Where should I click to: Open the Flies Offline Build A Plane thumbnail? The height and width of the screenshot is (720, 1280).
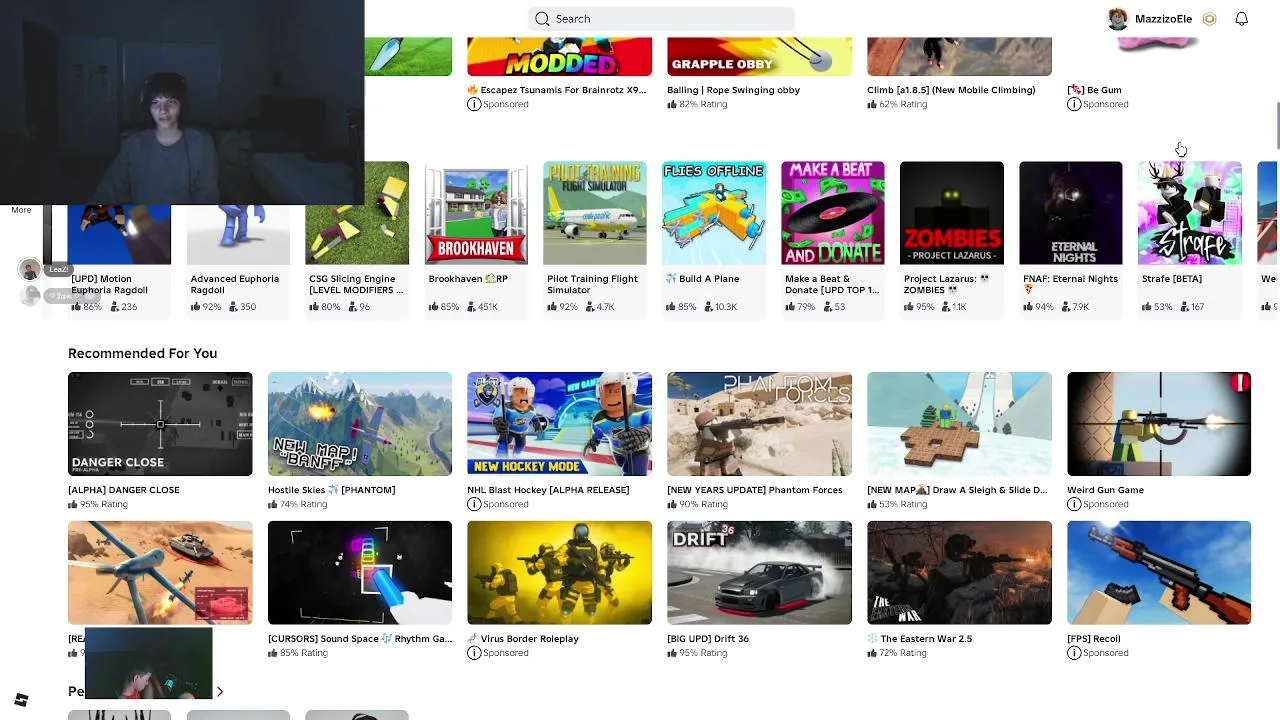click(714, 213)
